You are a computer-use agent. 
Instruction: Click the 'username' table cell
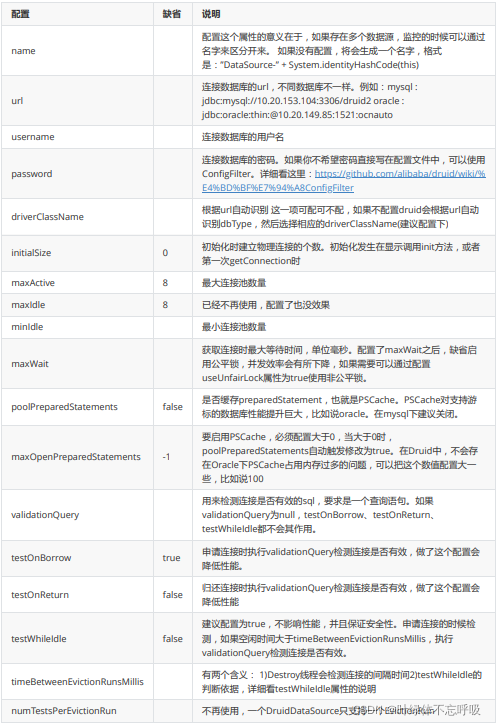click(x=78, y=137)
